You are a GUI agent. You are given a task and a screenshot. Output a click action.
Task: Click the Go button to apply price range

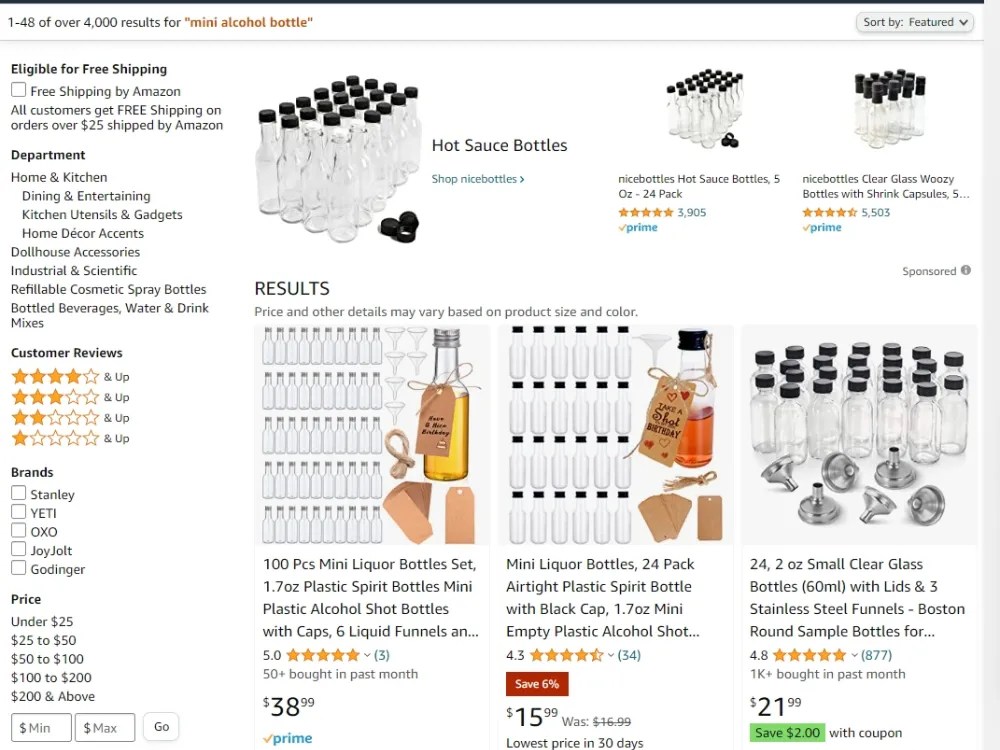pos(161,727)
